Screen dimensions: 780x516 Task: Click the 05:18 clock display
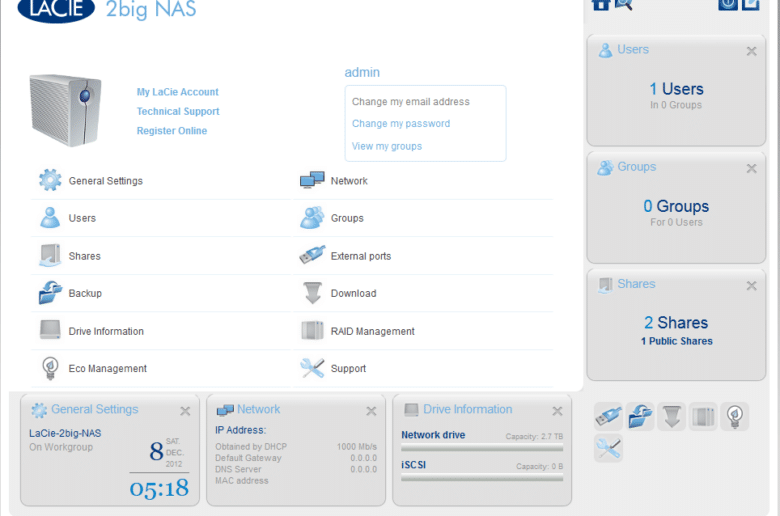click(159, 488)
